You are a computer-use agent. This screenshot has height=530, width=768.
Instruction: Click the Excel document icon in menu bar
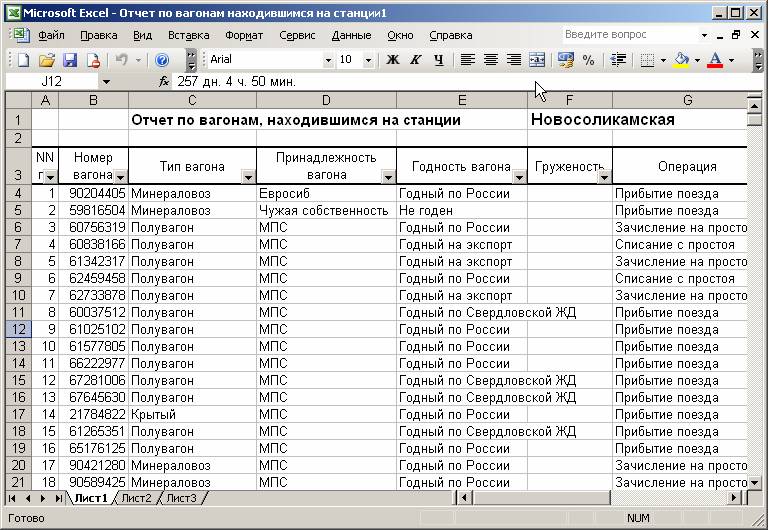click(x=19, y=35)
